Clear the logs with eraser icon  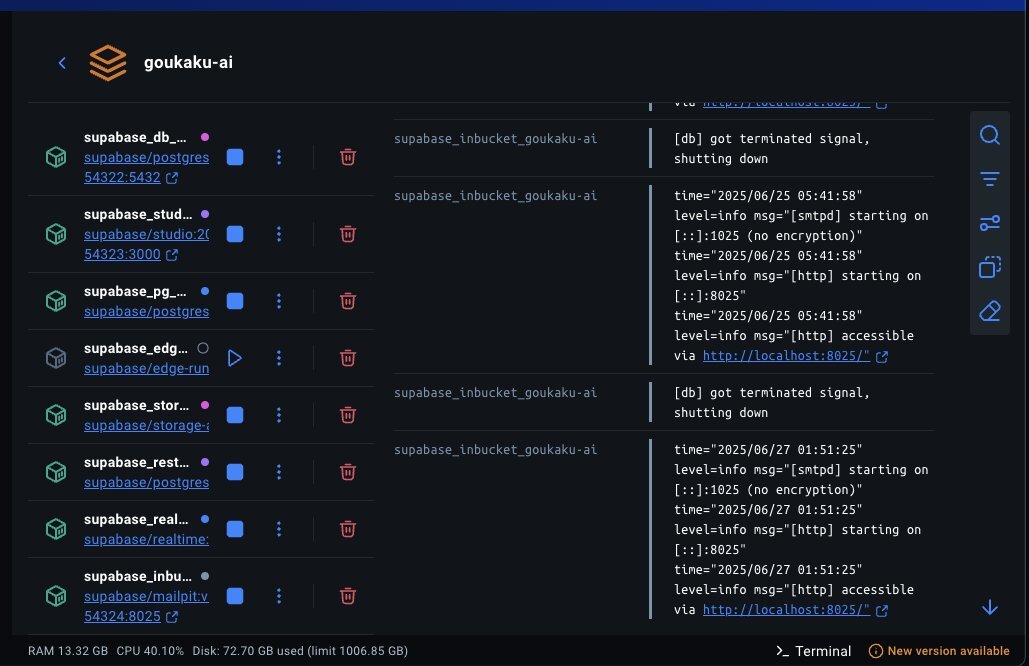point(990,311)
